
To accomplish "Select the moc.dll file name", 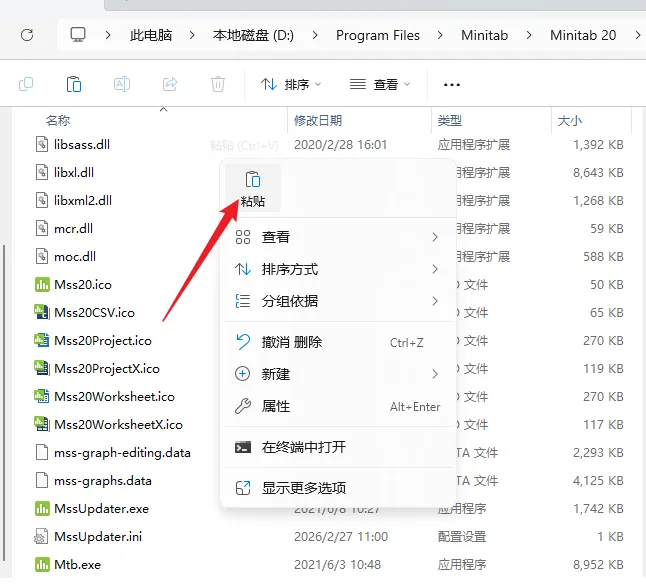I will (x=75, y=257).
